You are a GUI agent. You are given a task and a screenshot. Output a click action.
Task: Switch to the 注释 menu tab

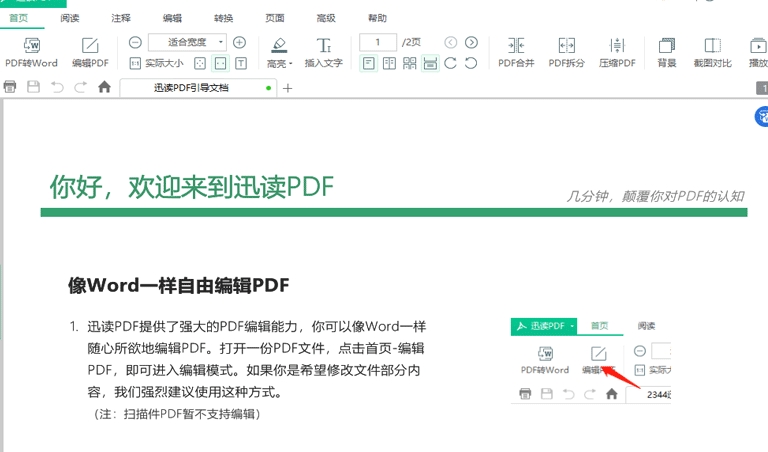121,18
